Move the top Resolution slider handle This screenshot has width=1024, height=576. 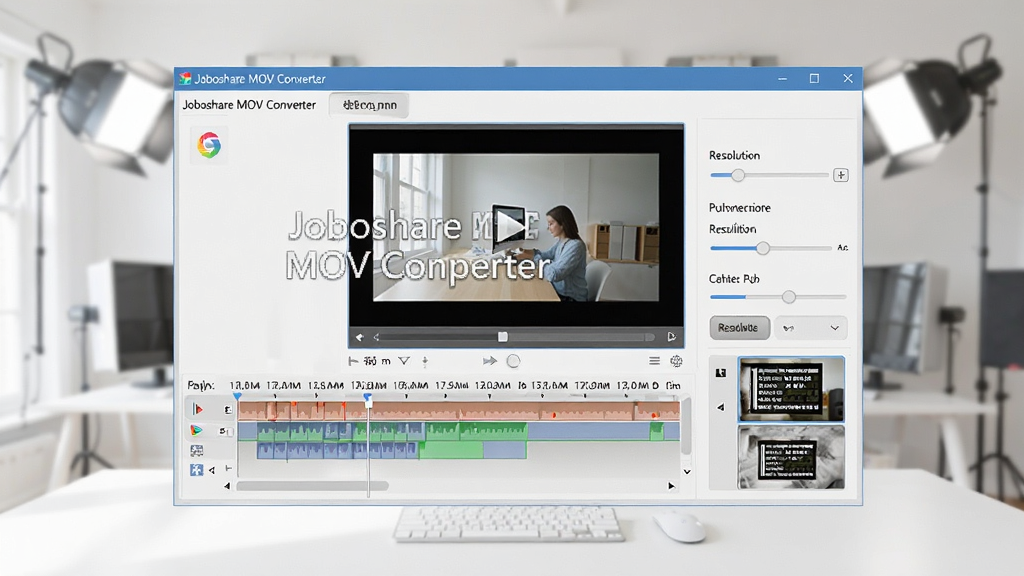click(x=737, y=175)
